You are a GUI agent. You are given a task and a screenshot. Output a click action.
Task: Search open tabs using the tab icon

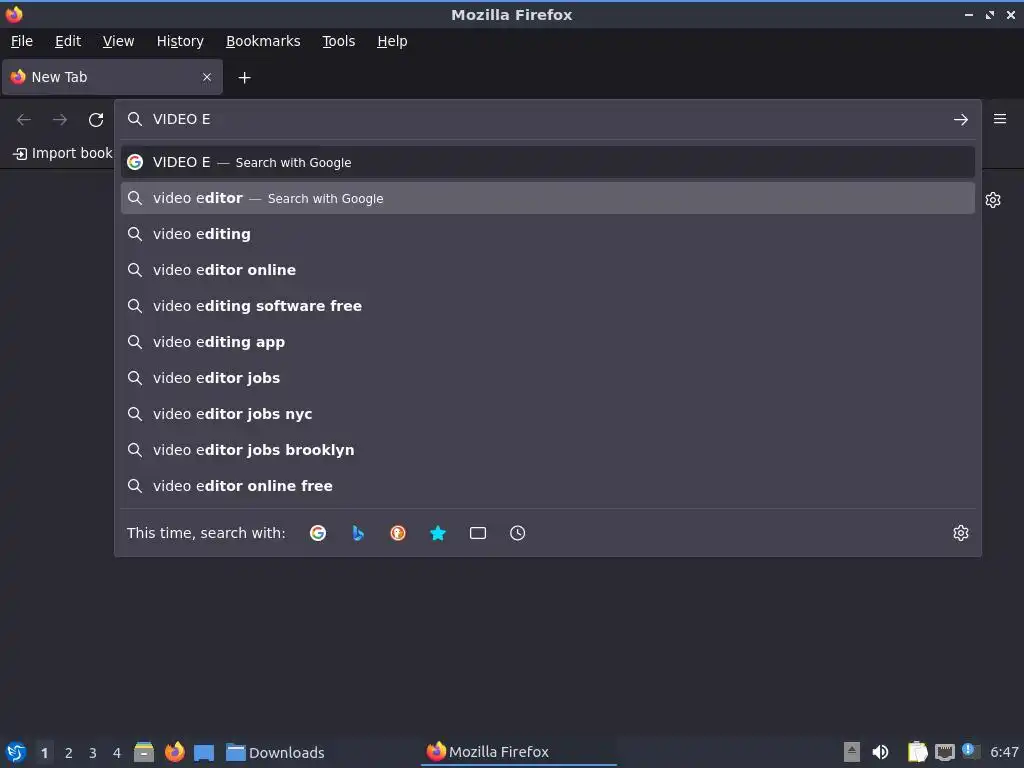pos(478,533)
